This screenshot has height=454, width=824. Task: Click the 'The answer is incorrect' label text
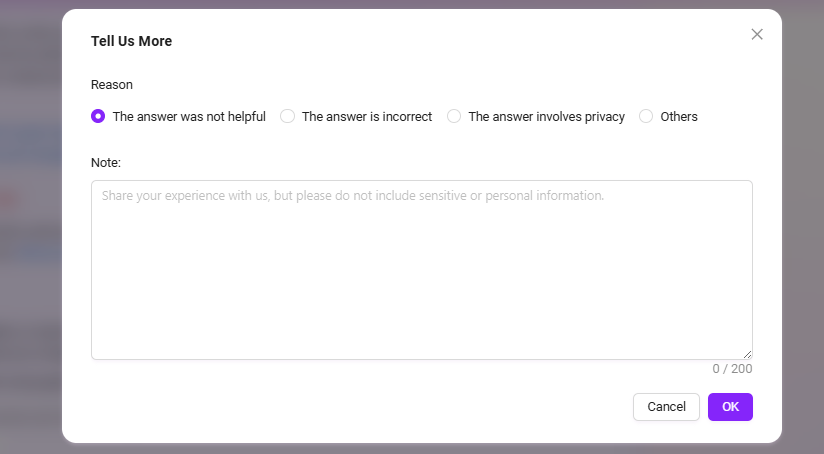(x=367, y=117)
